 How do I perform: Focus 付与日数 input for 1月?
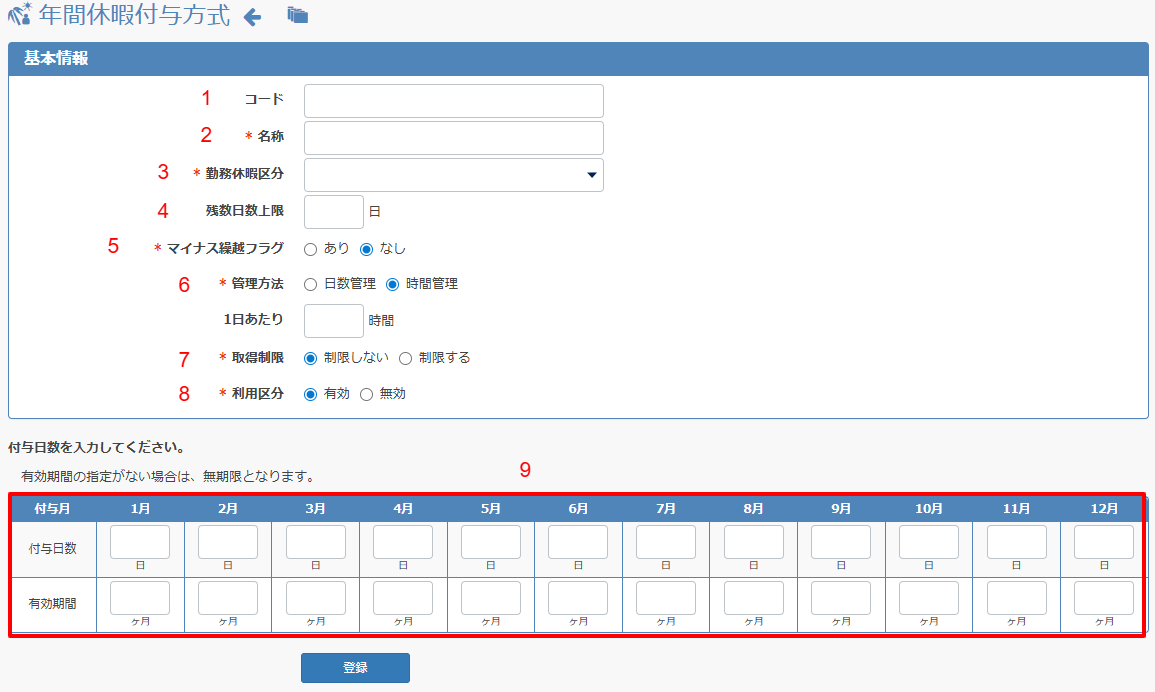140,542
